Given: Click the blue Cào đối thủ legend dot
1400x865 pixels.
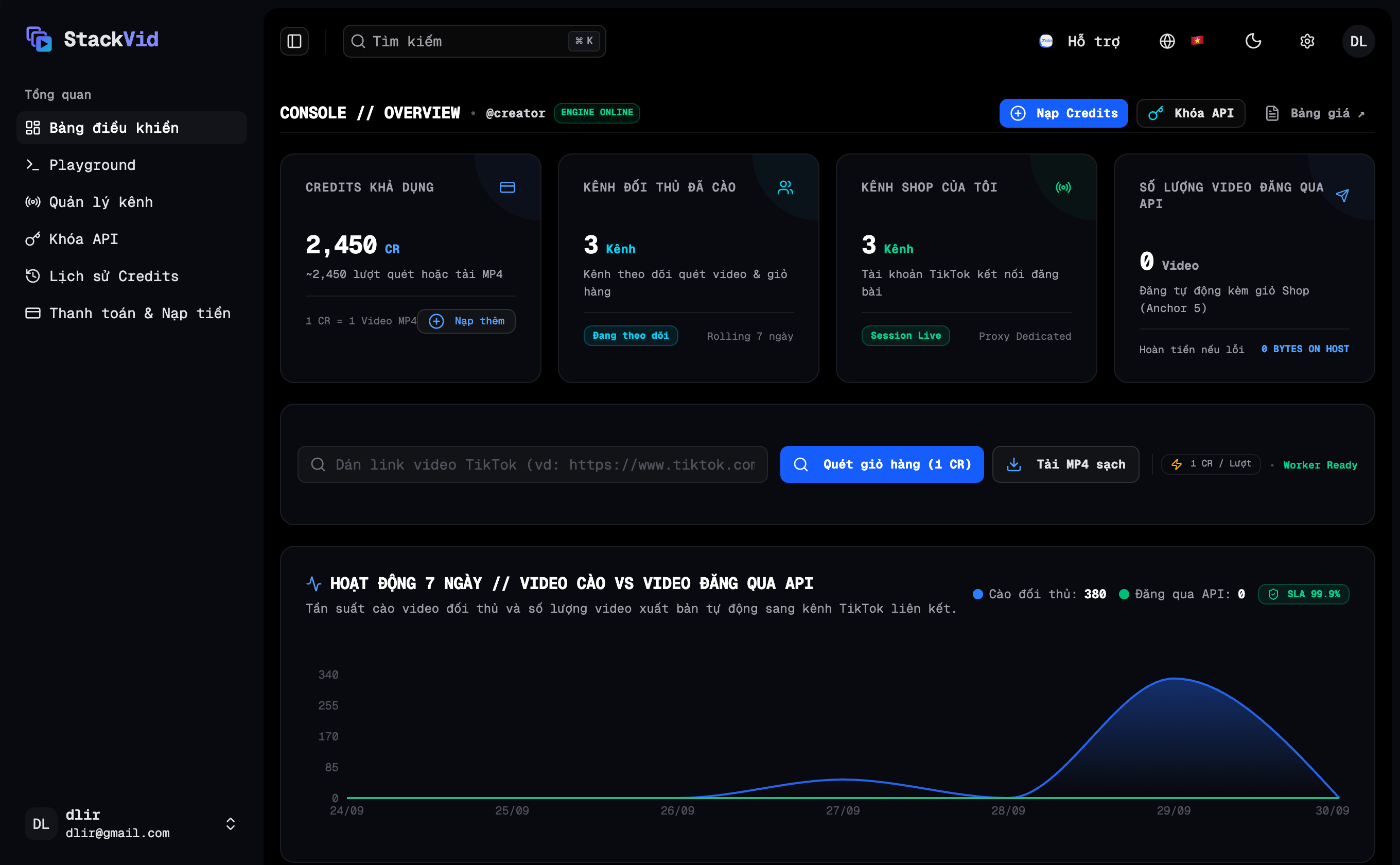Looking at the screenshot, I should [x=977, y=594].
